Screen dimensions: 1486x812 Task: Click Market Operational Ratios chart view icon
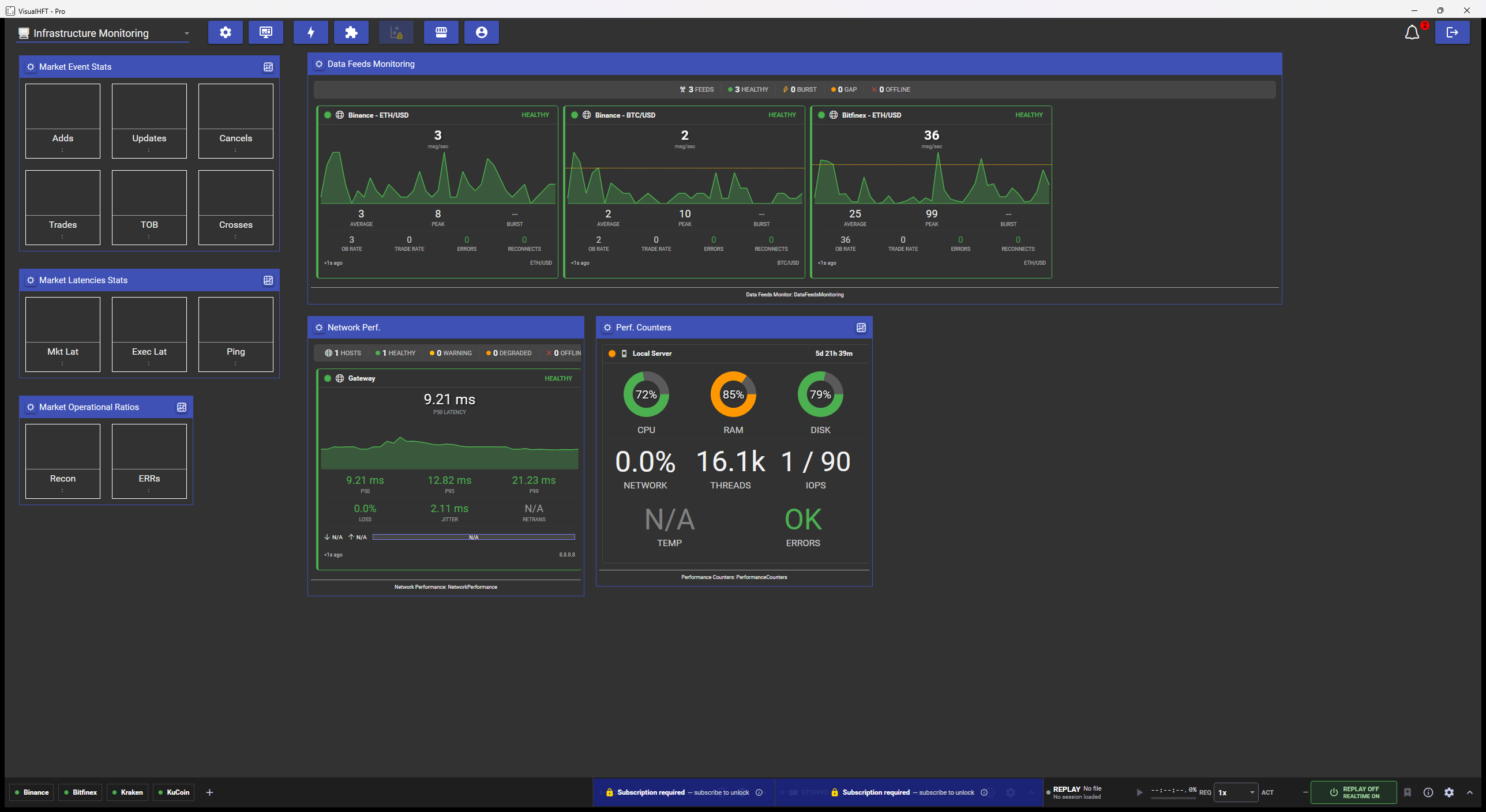182,407
